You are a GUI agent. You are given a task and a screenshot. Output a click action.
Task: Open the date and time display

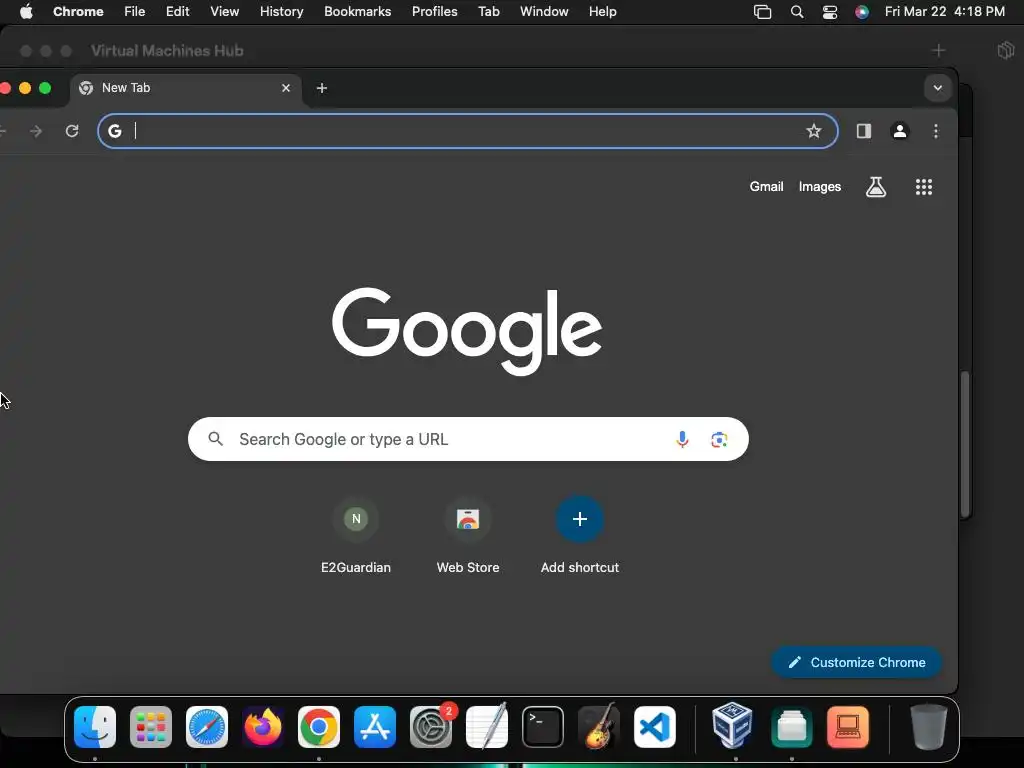point(944,12)
